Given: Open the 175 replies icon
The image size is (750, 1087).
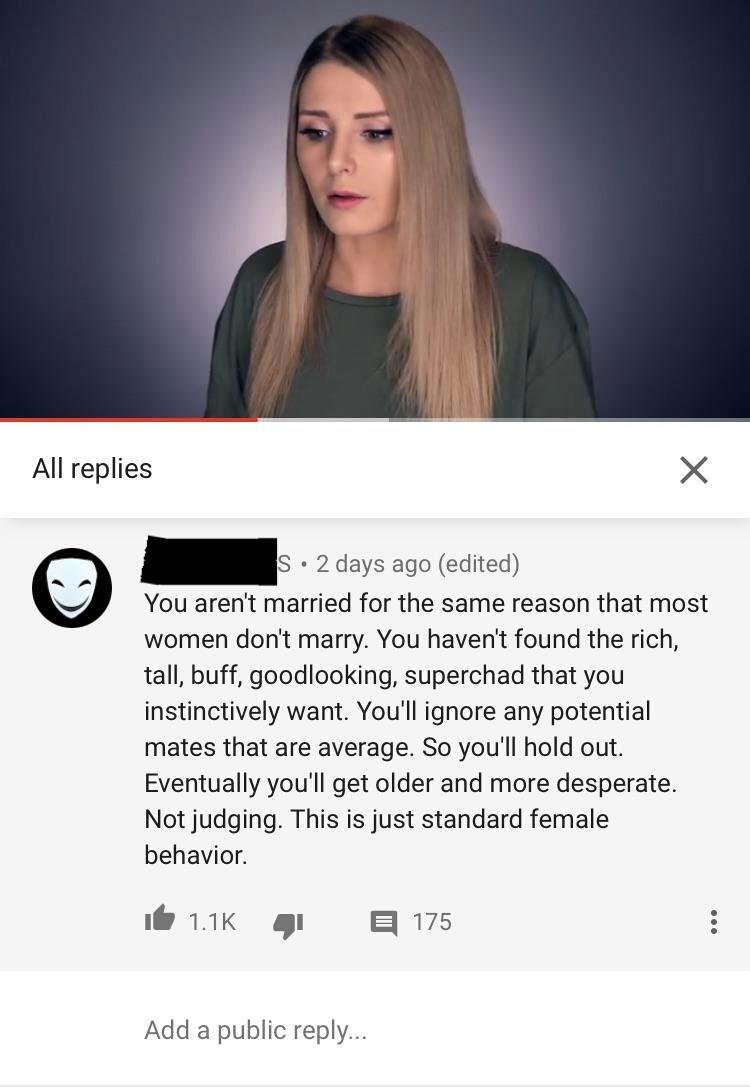Looking at the screenshot, I should coord(384,923).
